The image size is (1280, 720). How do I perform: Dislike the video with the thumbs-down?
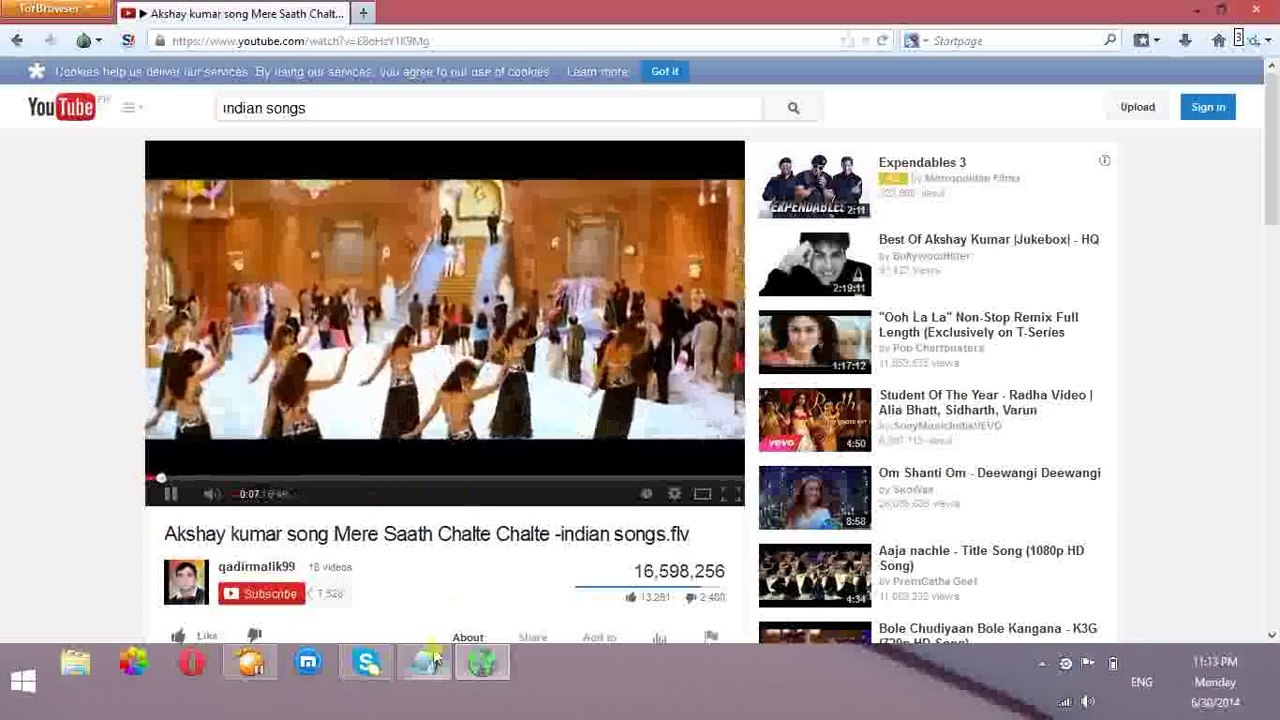click(254, 635)
